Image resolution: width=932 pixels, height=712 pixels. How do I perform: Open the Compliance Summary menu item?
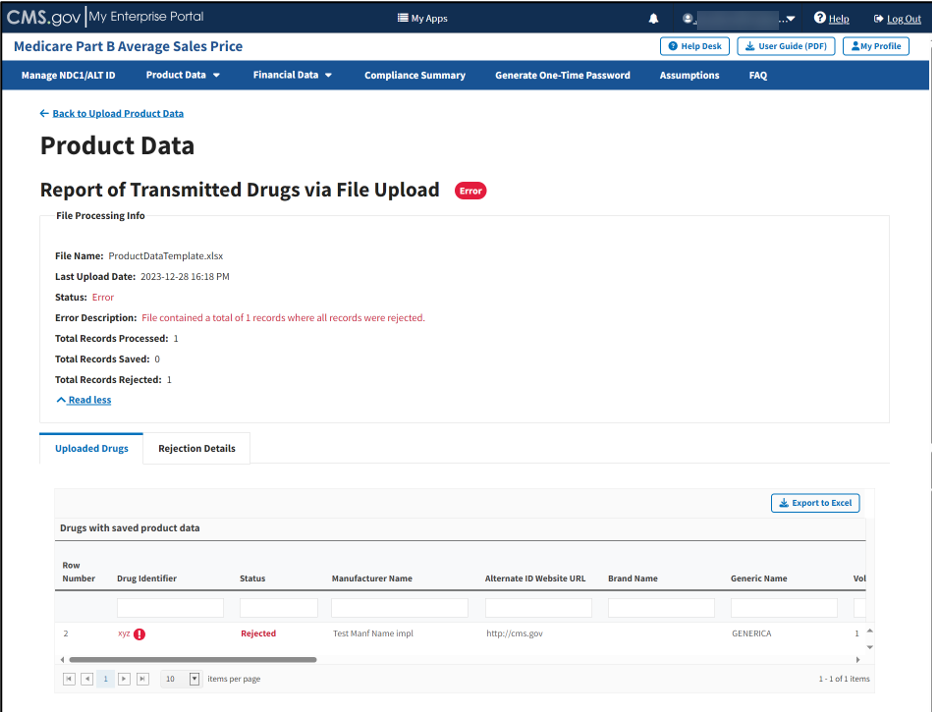tap(414, 75)
